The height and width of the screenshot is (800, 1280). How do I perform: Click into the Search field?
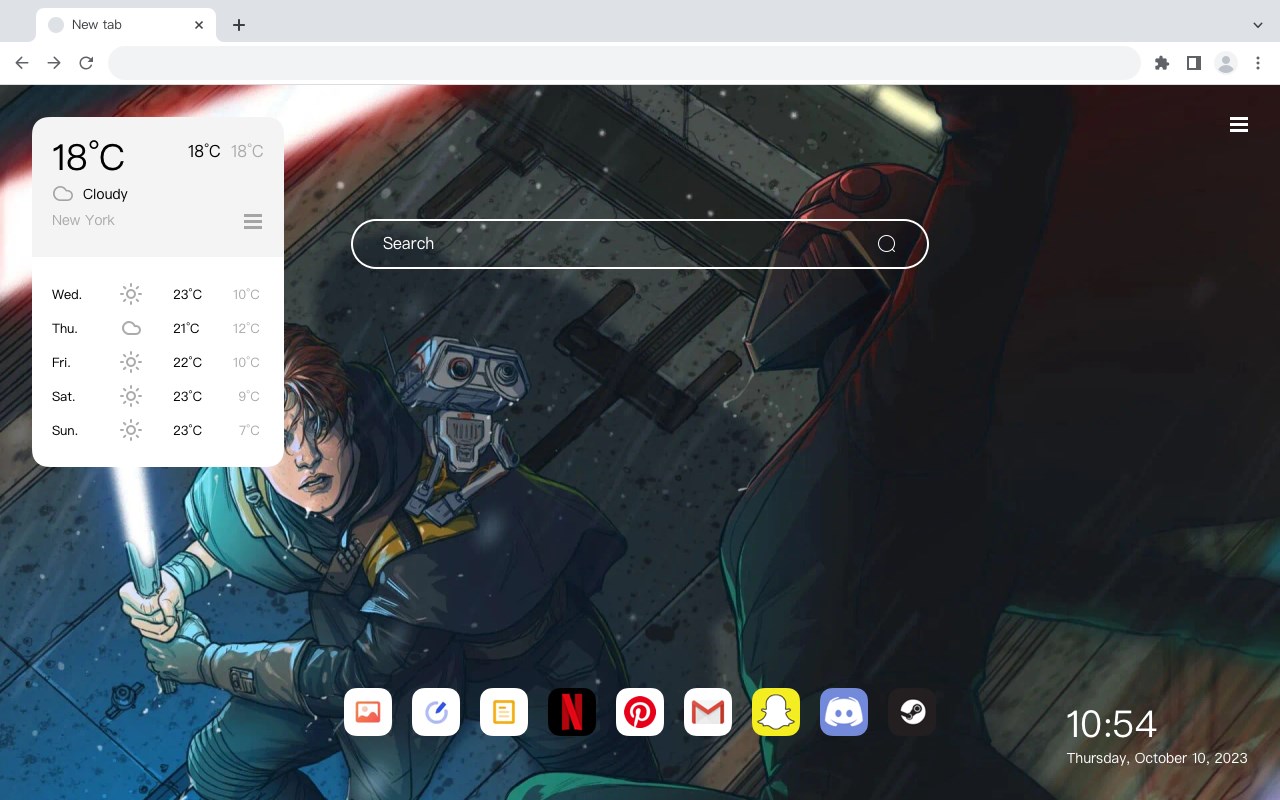(640, 244)
